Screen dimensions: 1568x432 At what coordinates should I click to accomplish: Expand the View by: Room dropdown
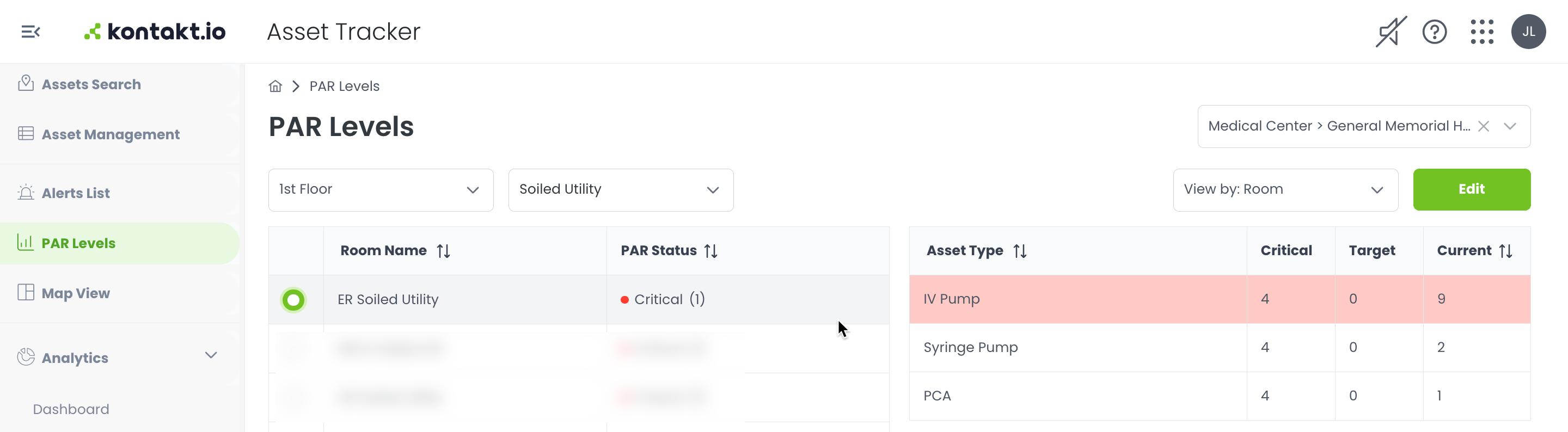tap(1285, 190)
